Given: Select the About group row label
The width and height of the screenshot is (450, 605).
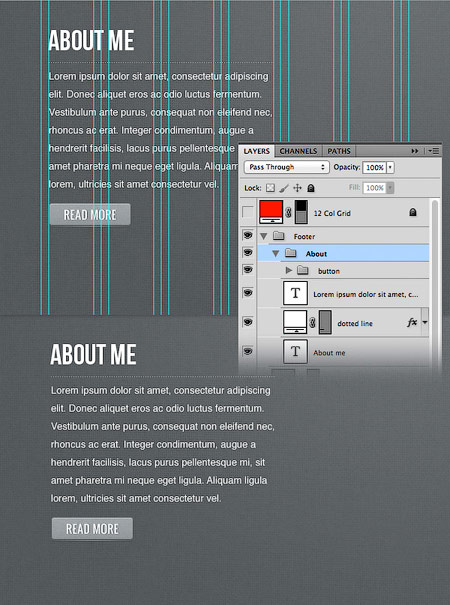Looking at the screenshot, I should tap(316, 254).
